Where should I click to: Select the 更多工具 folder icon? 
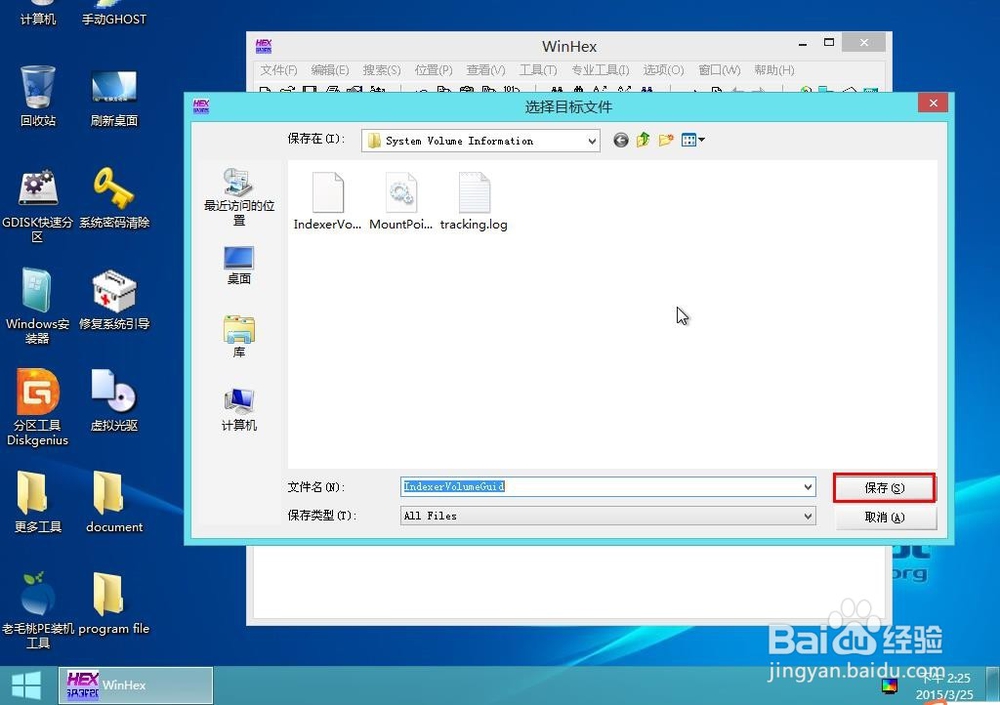pyautogui.click(x=38, y=502)
